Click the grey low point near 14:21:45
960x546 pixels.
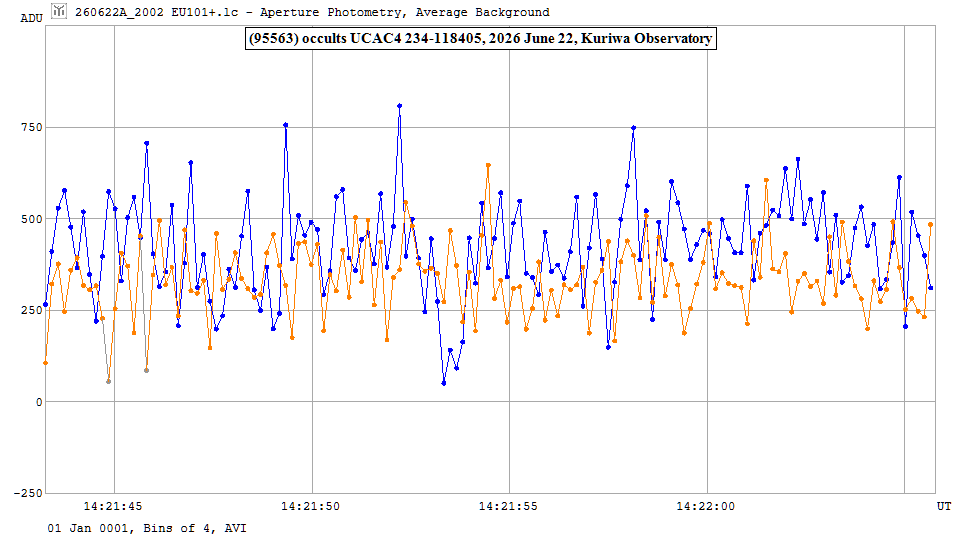tap(108, 381)
